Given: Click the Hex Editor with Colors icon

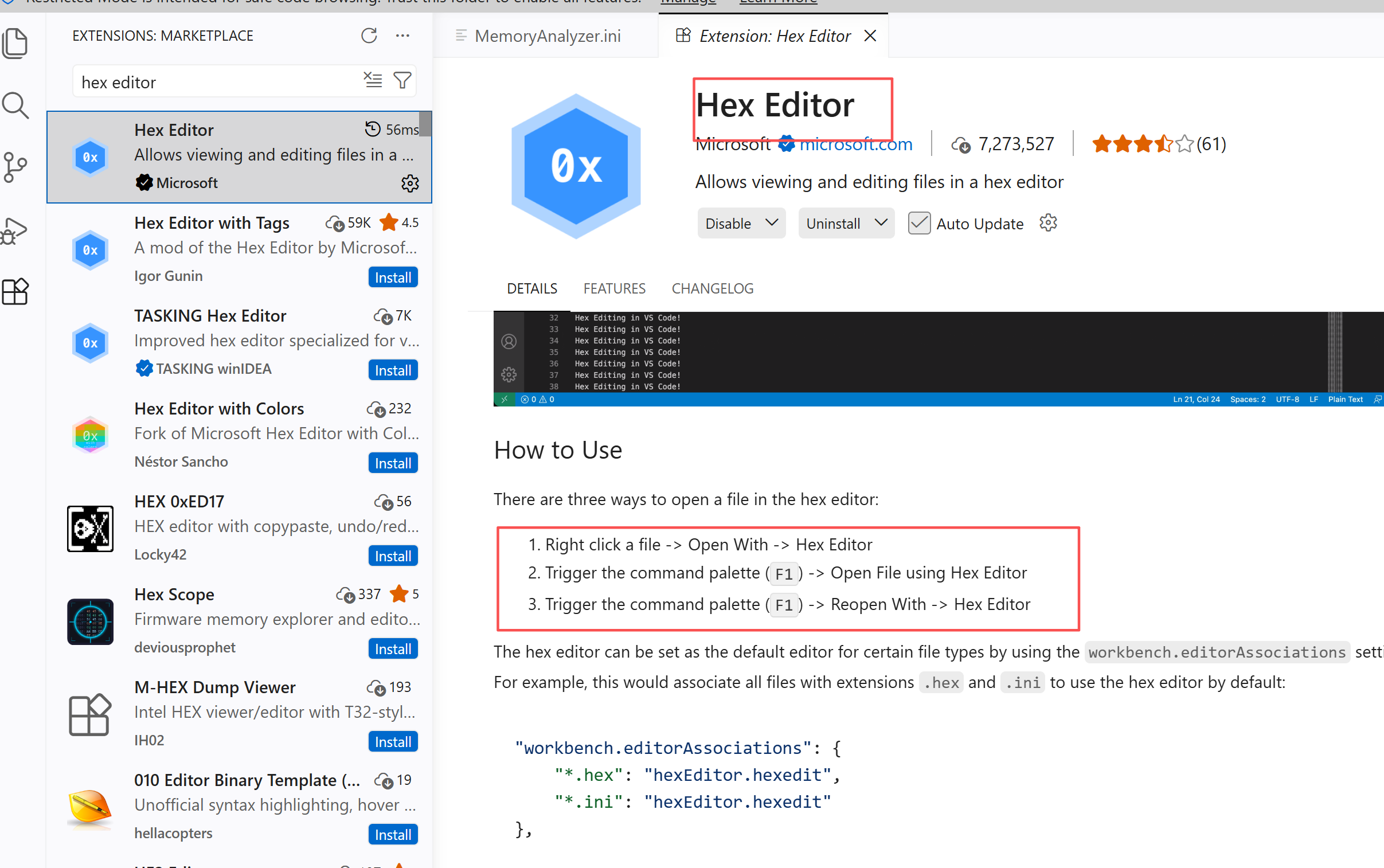Looking at the screenshot, I should click(x=90, y=435).
